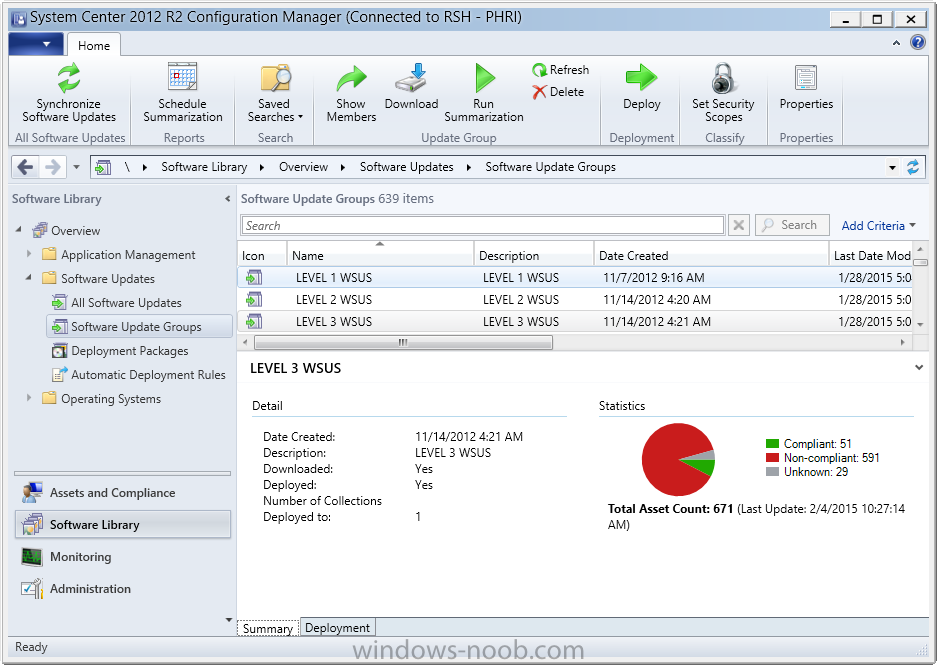This screenshot has width=937, height=665.
Task: Open the workspace overflow options arrow
Action: tap(228, 620)
